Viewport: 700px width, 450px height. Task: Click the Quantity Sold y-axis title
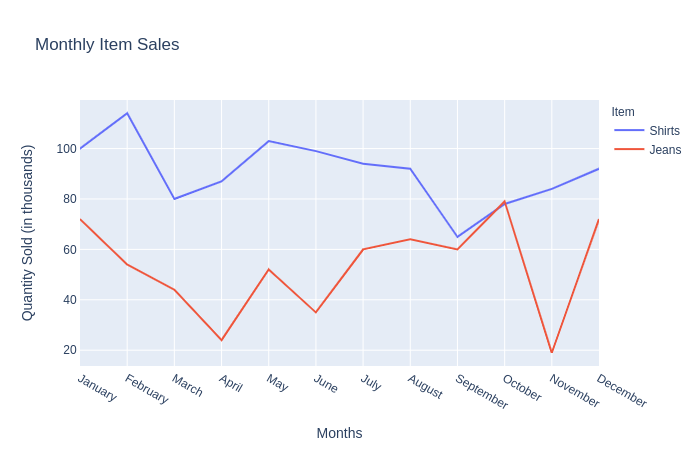[x=28, y=232]
